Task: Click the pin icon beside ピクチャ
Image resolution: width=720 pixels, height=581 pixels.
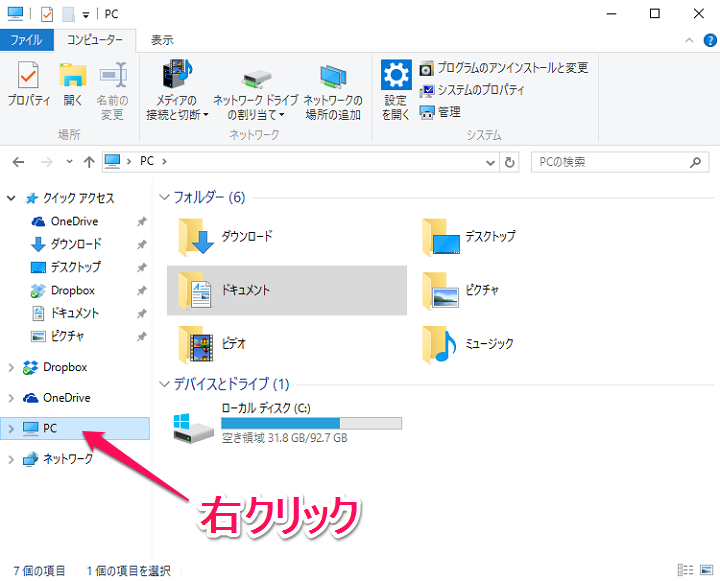Action: tap(141, 337)
